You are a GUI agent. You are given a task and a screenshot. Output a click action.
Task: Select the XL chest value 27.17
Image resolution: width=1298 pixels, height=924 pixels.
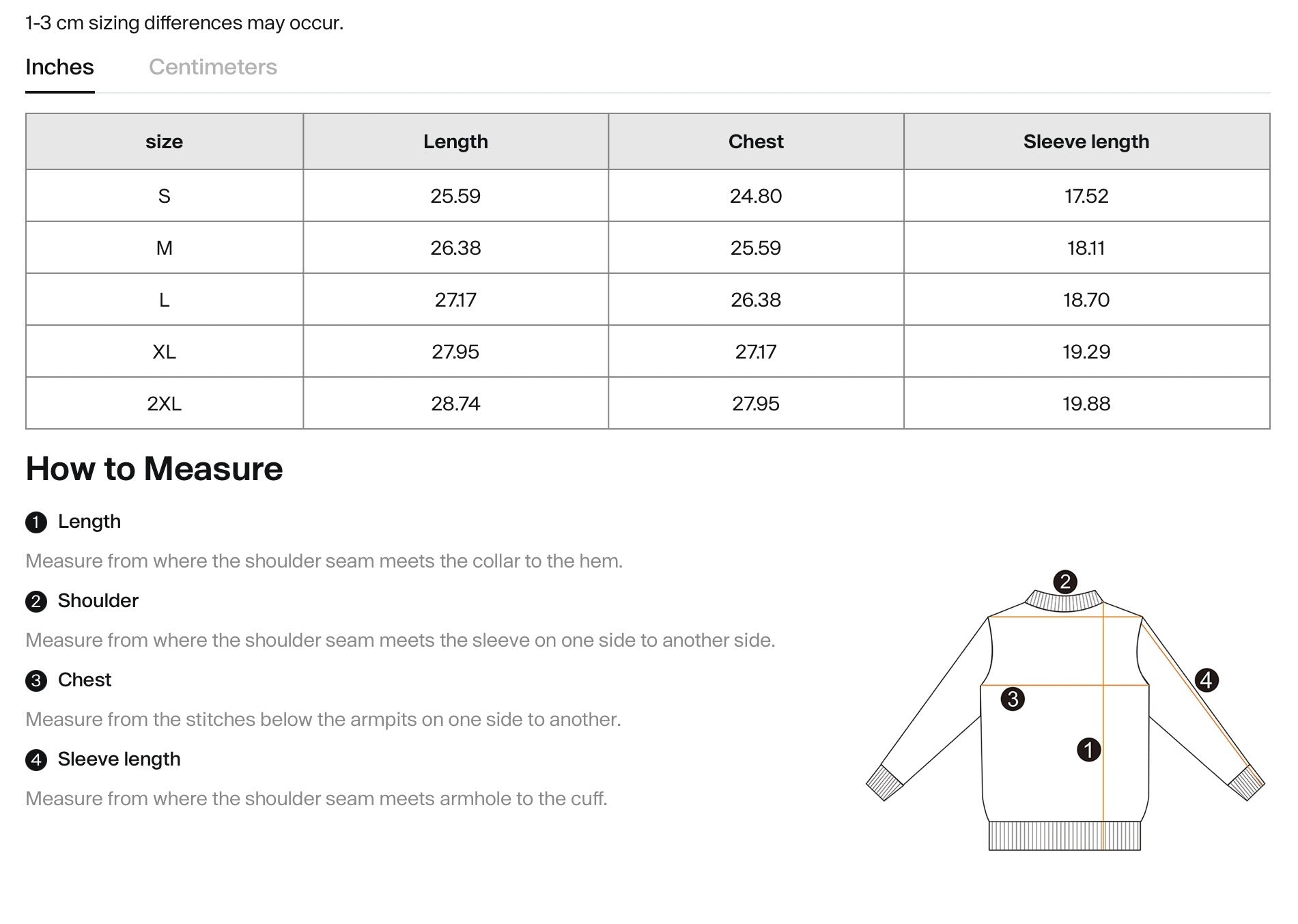point(755,352)
